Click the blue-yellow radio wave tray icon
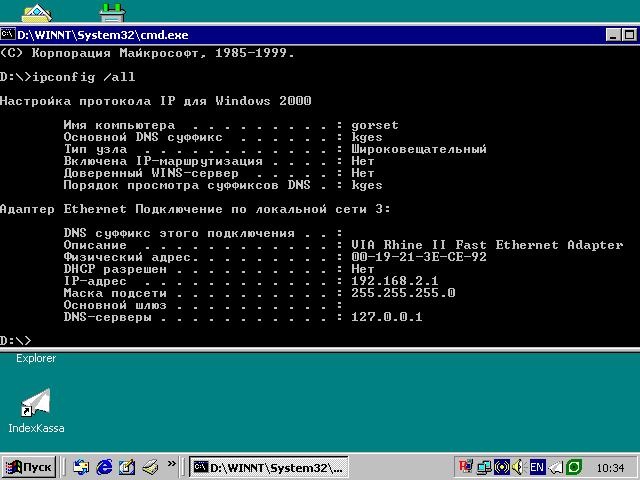Viewport: 640px width, 480px height. (x=502, y=467)
